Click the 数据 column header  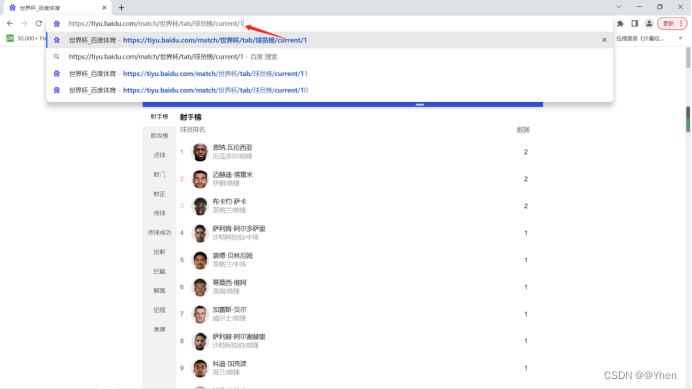(x=523, y=129)
